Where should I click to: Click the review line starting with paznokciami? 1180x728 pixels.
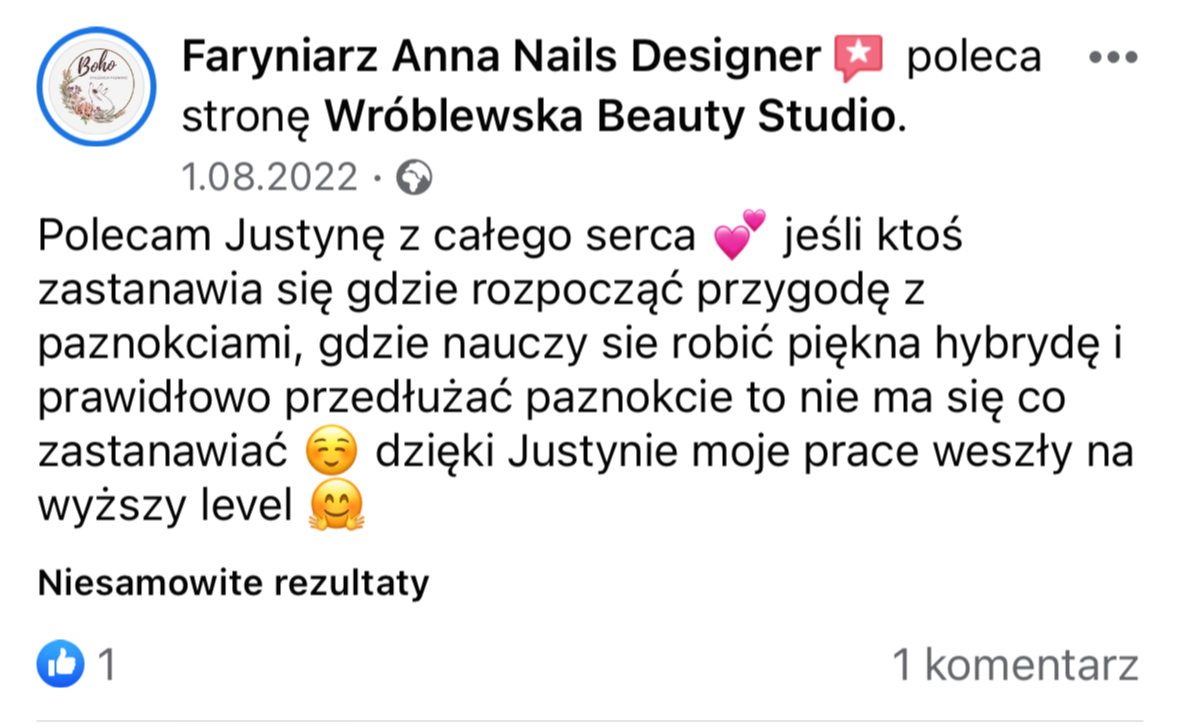click(580, 343)
